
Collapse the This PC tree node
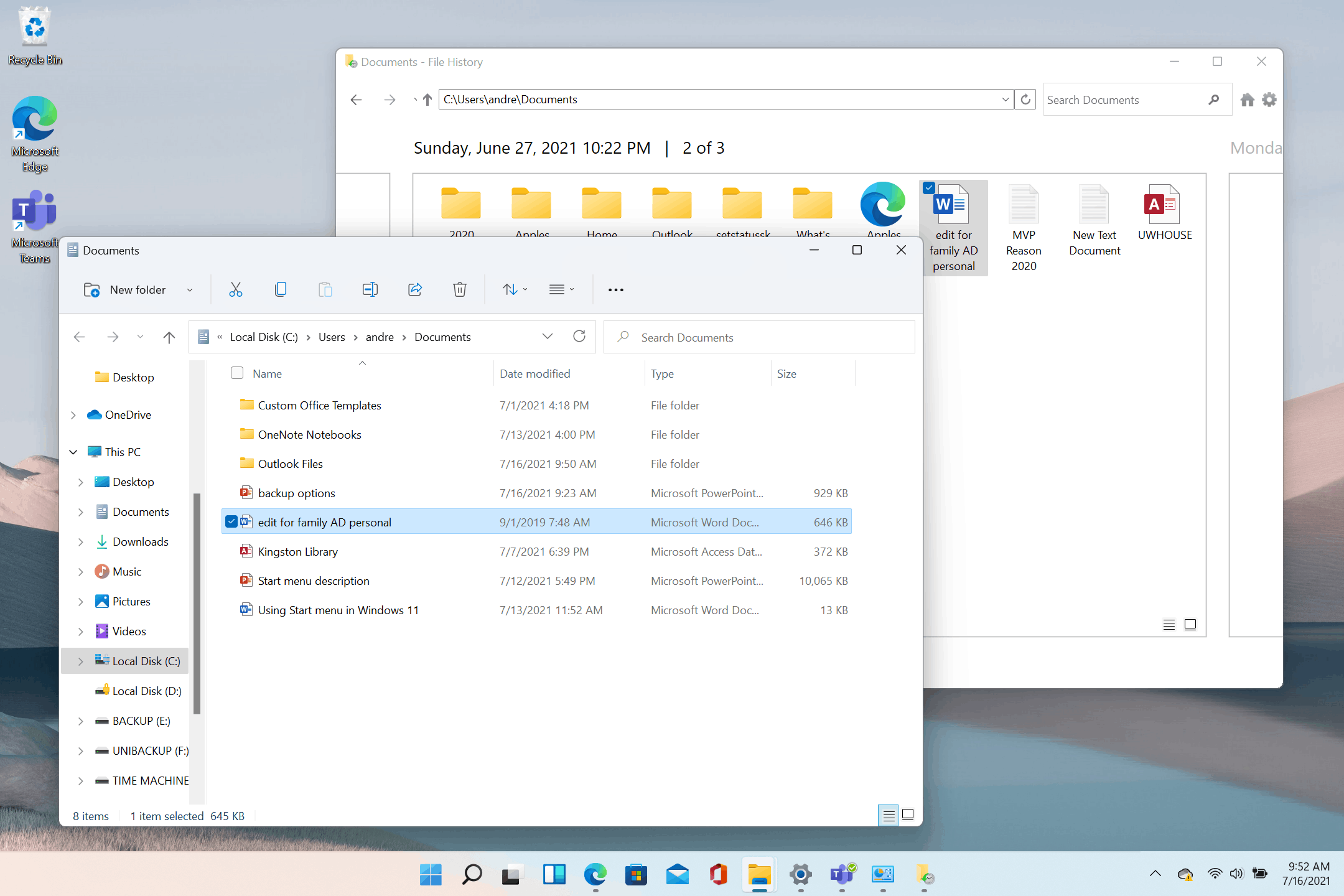pos(73,452)
